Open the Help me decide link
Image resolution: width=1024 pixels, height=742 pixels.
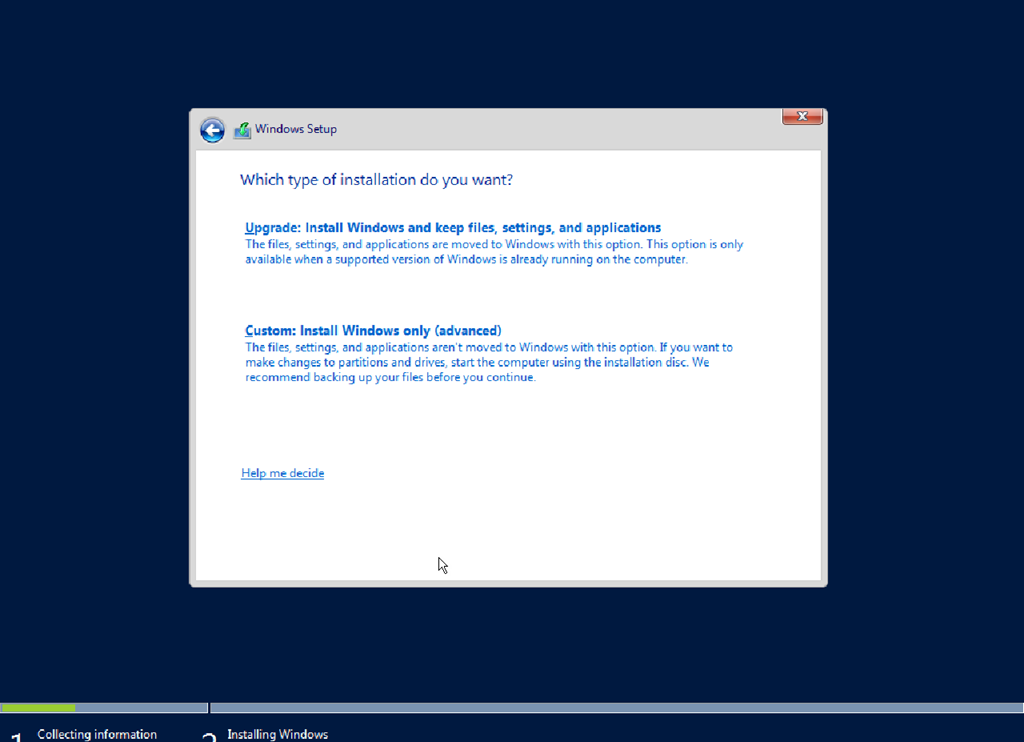pyautogui.click(x=282, y=473)
